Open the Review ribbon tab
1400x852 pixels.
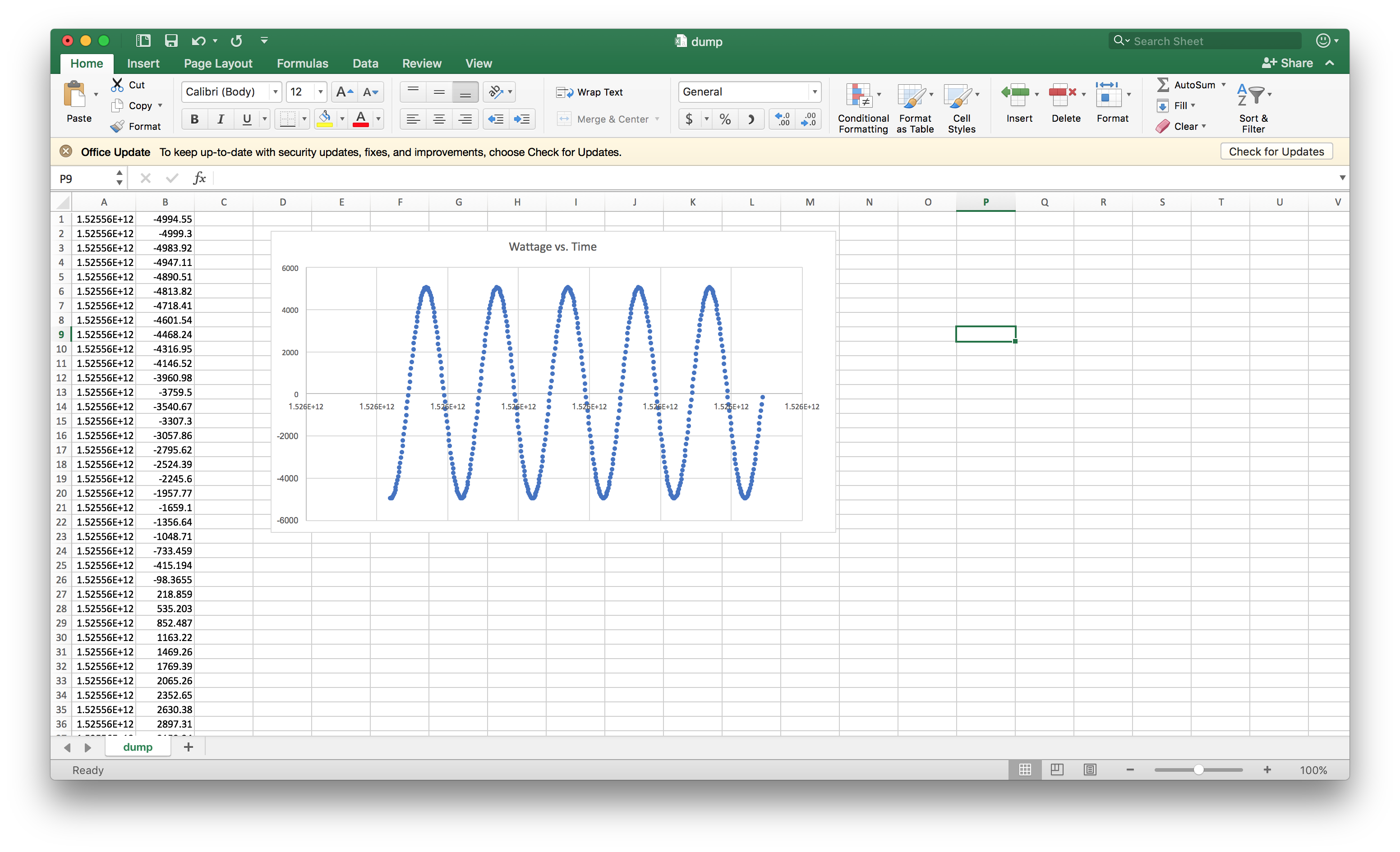422,63
